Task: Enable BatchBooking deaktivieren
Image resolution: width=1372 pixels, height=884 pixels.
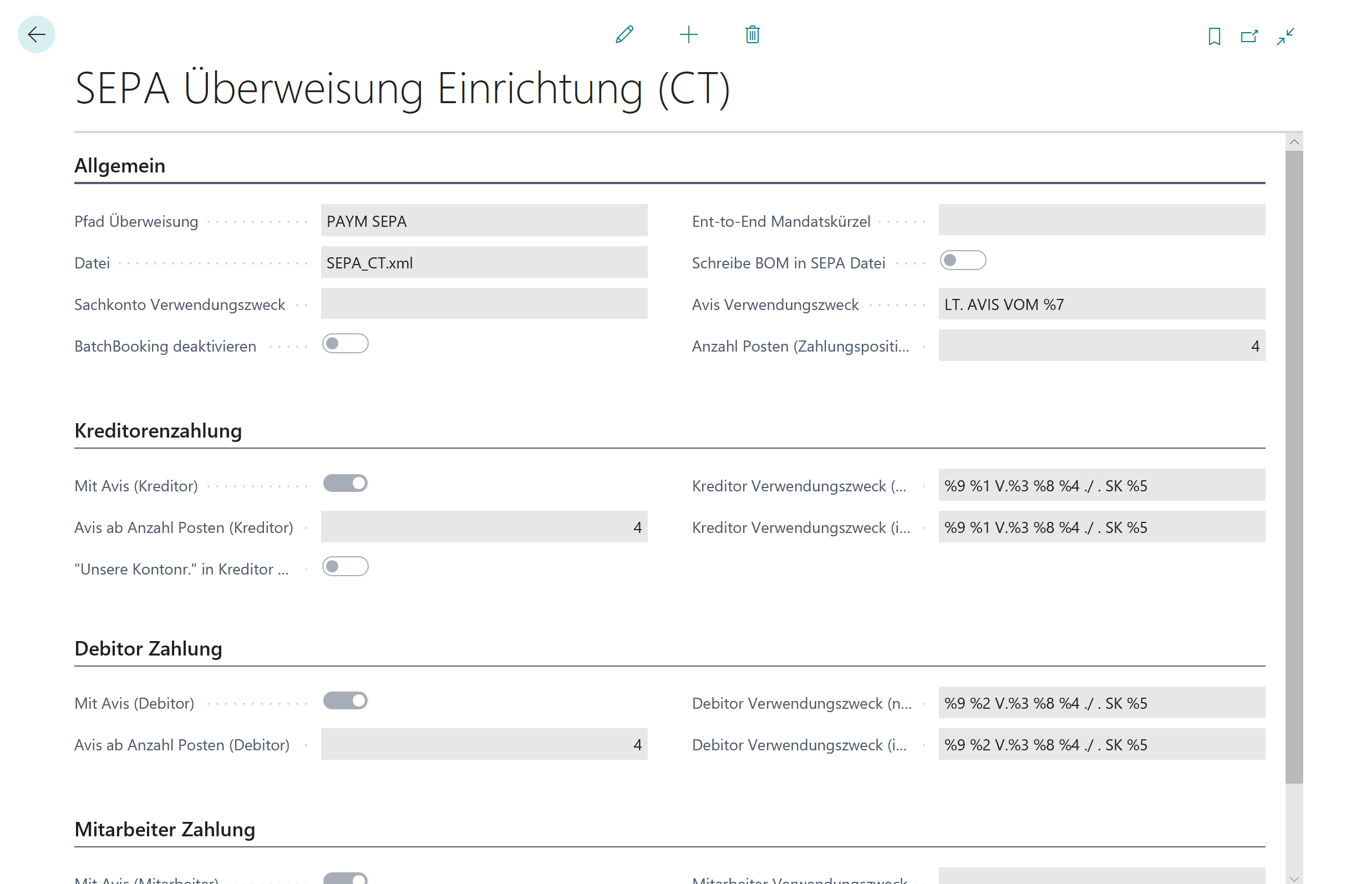Action: click(345, 343)
